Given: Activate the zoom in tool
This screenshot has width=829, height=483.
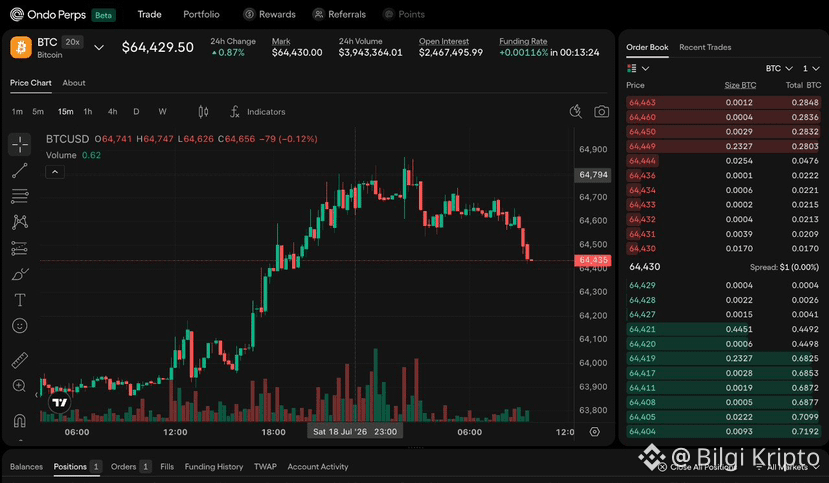Looking at the screenshot, I should pyautogui.click(x=20, y=386).
